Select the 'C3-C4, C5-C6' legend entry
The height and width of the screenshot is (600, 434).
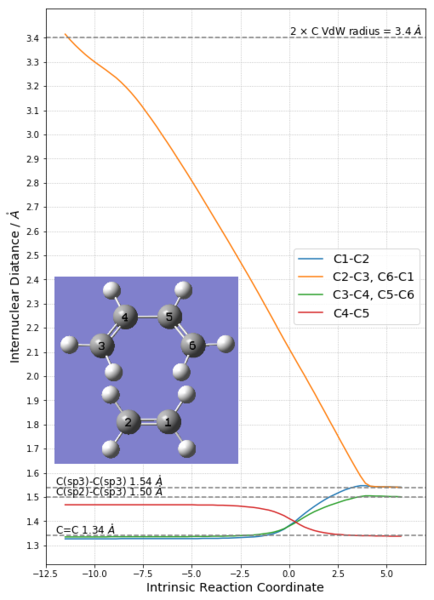click(x=374, y=295)
